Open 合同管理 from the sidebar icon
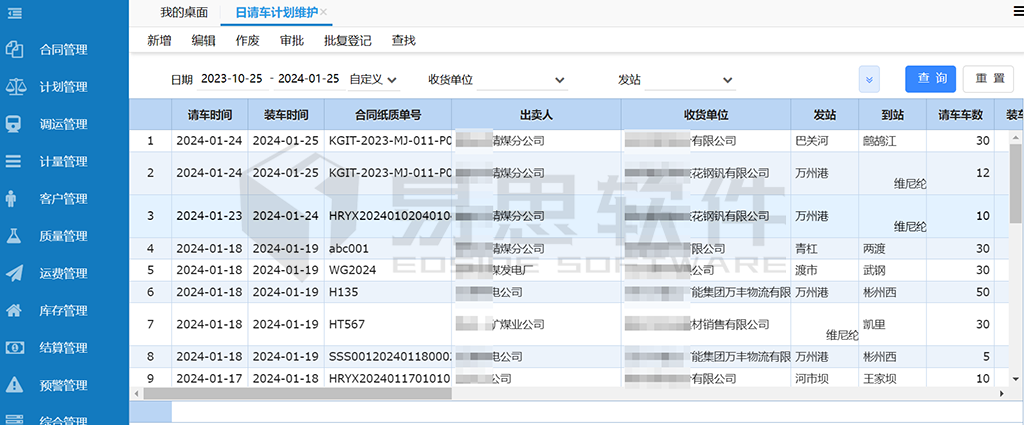1024x425 pixels. pos(15,49)
